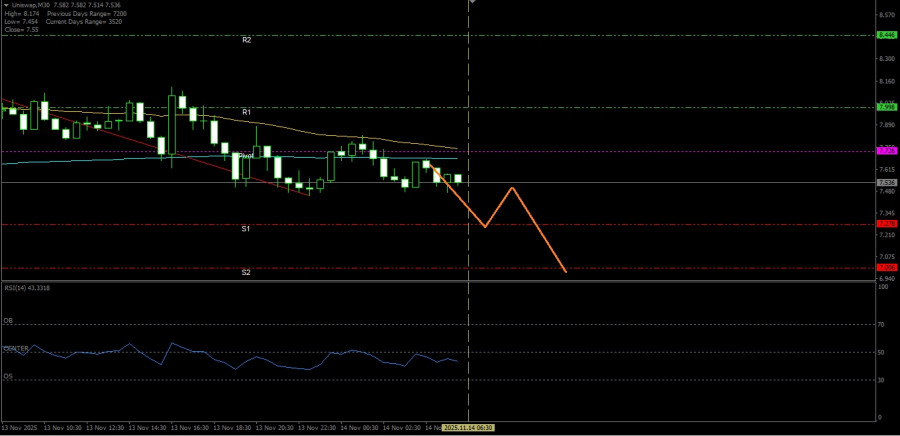Select the R1 resistance line label

246,112
